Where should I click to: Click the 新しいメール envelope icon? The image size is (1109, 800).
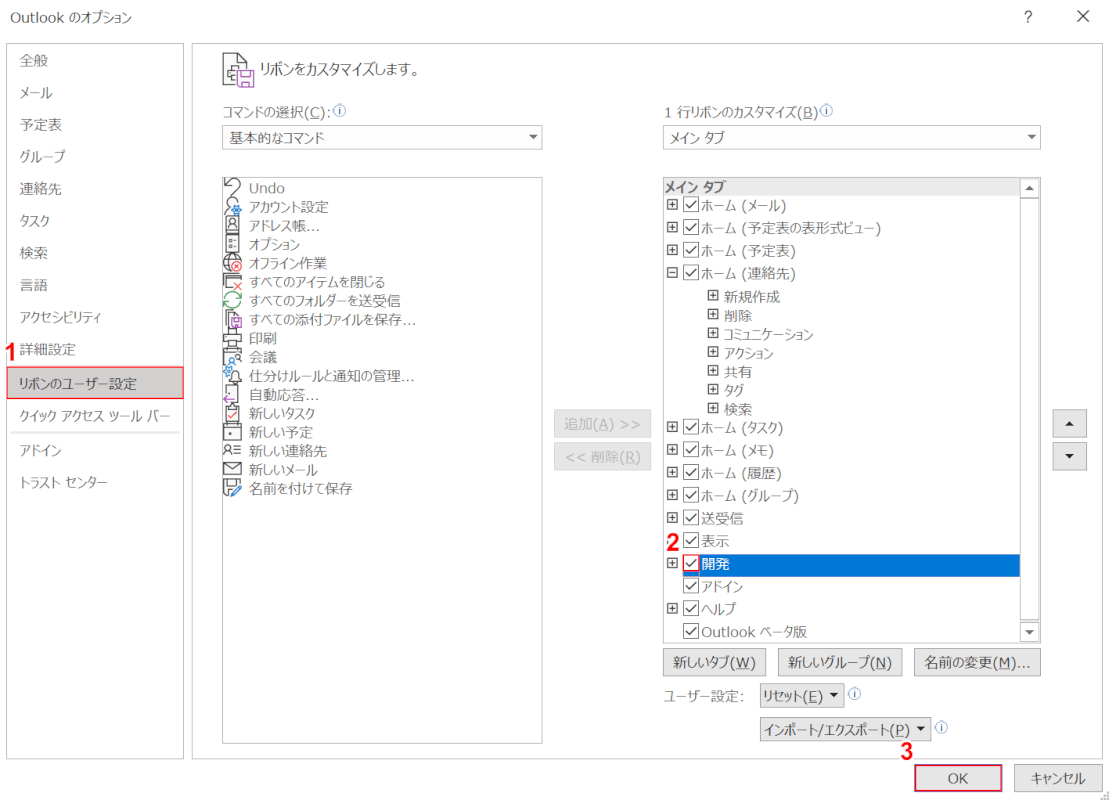(x=232, y=469)
